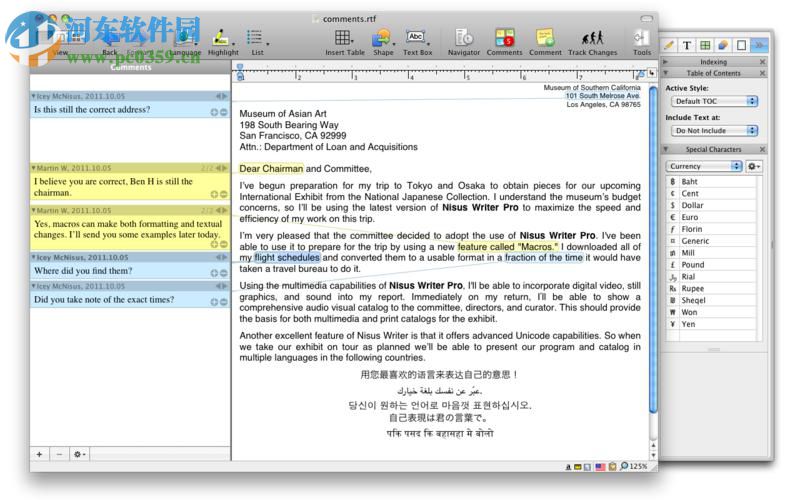800x500 pixels.
Task: Open the Tools toolbar icon
Action: pyautogui.click(x=641, y=42)
